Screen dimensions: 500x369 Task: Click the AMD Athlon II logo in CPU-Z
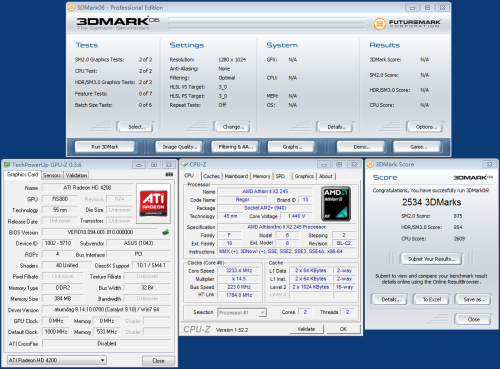point(336,203)
